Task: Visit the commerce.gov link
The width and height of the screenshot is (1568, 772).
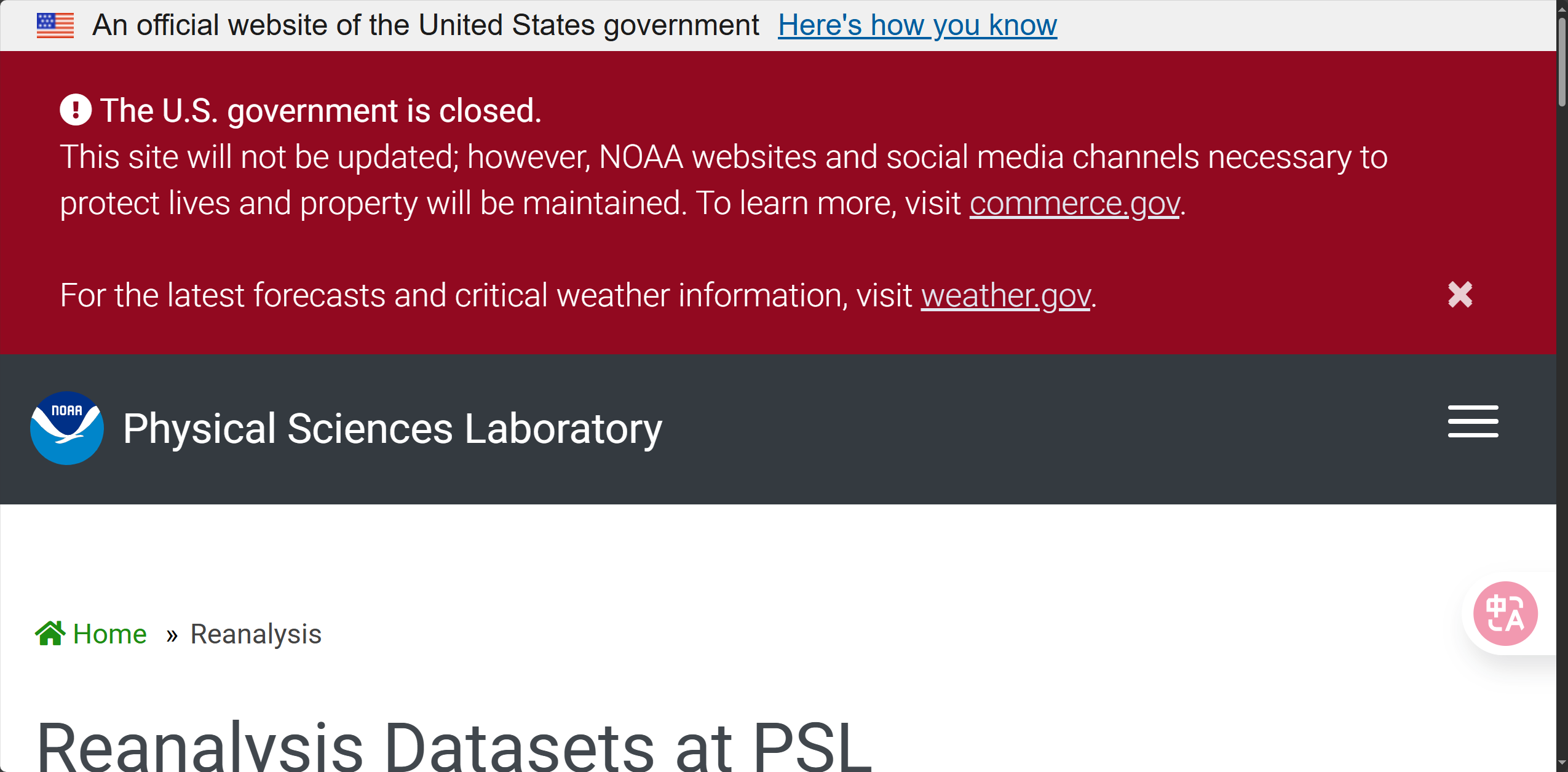Action: [x=1074, y=204]
